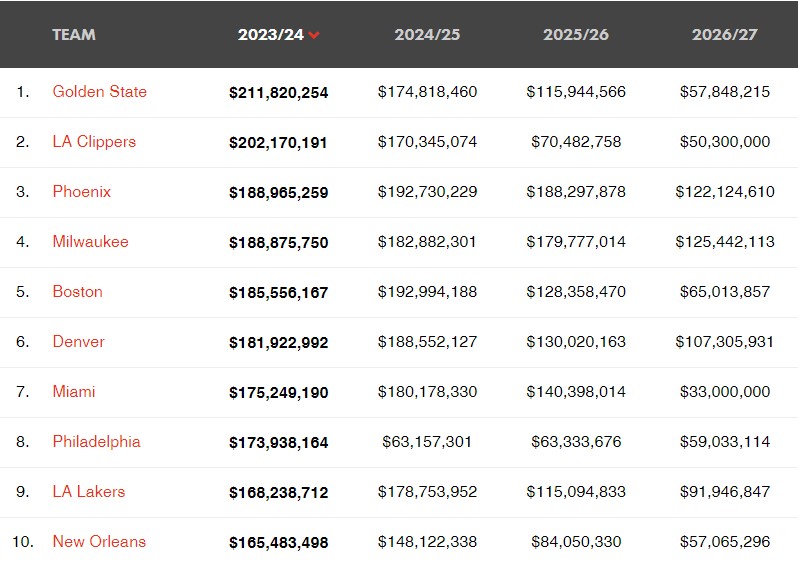Sort table by 2023/24 column header
This screenshot has width=798, height=566.
coord(270,34)
